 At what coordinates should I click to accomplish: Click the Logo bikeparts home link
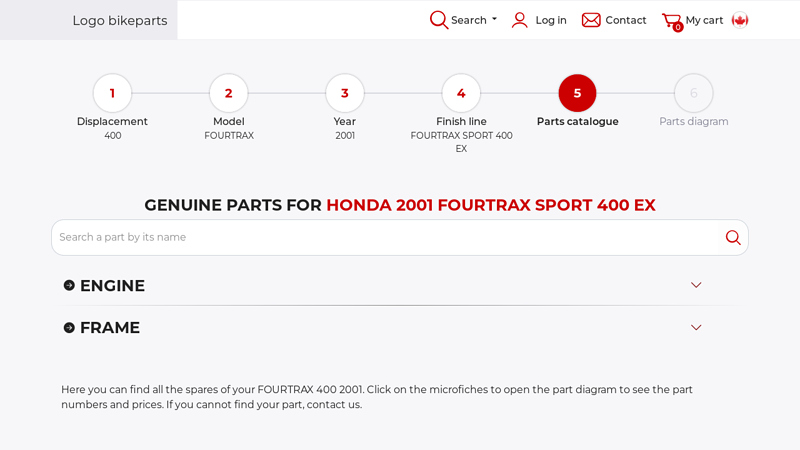120,20
